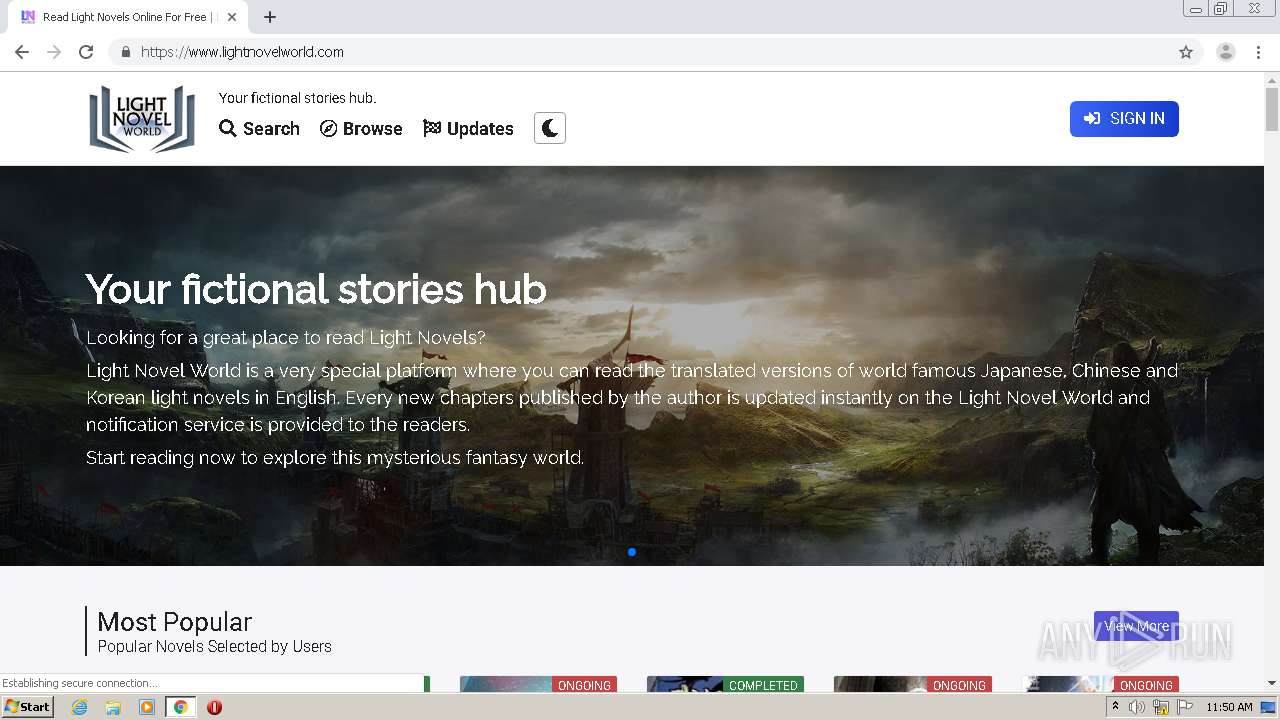Open the Updates menu item
Viewport: 1280px width, 720px height.
click(x=468, y=129)
